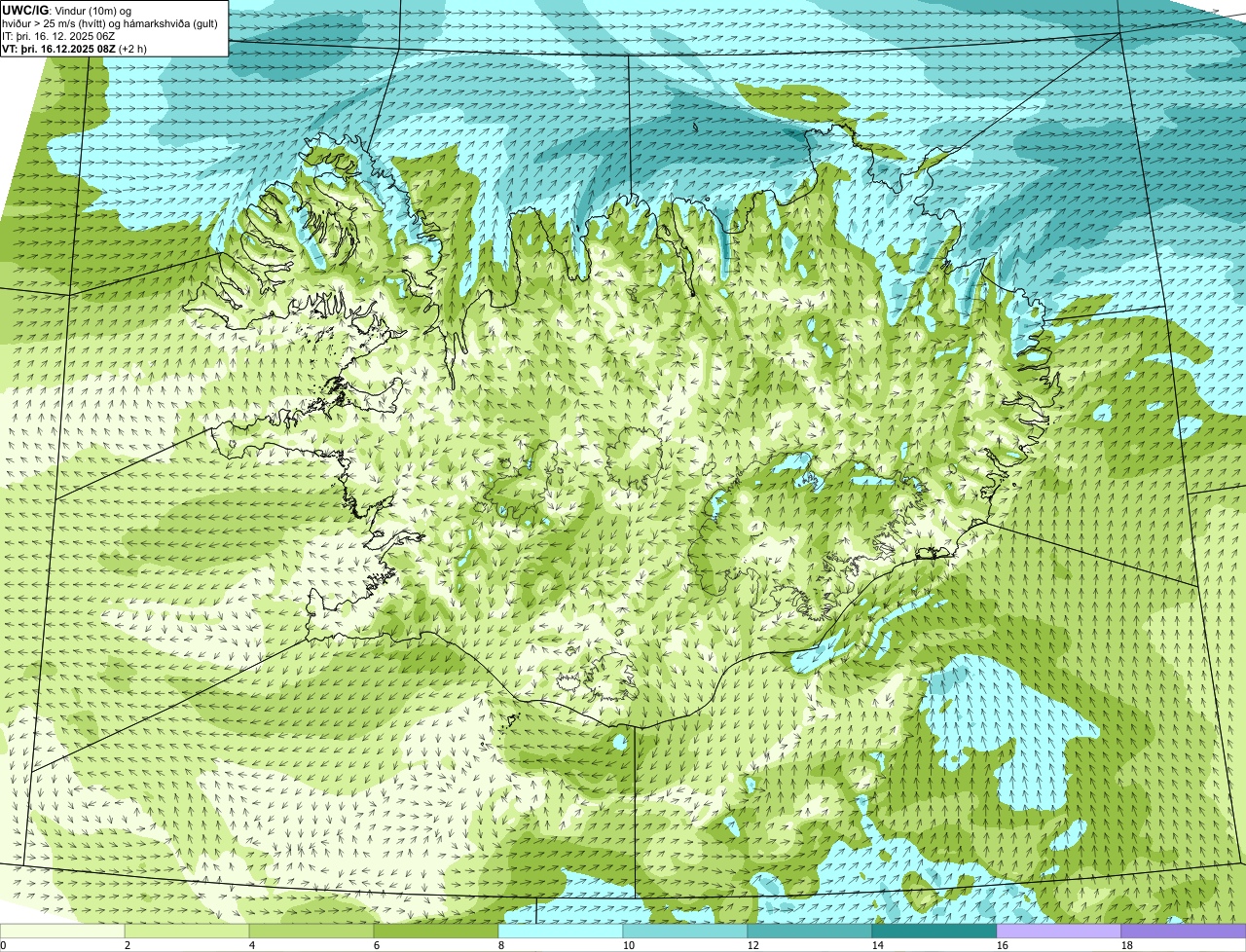Click the legend color swatch between 12 and 14
Screen dimensions: 1246x952
(x=810, y=932)
